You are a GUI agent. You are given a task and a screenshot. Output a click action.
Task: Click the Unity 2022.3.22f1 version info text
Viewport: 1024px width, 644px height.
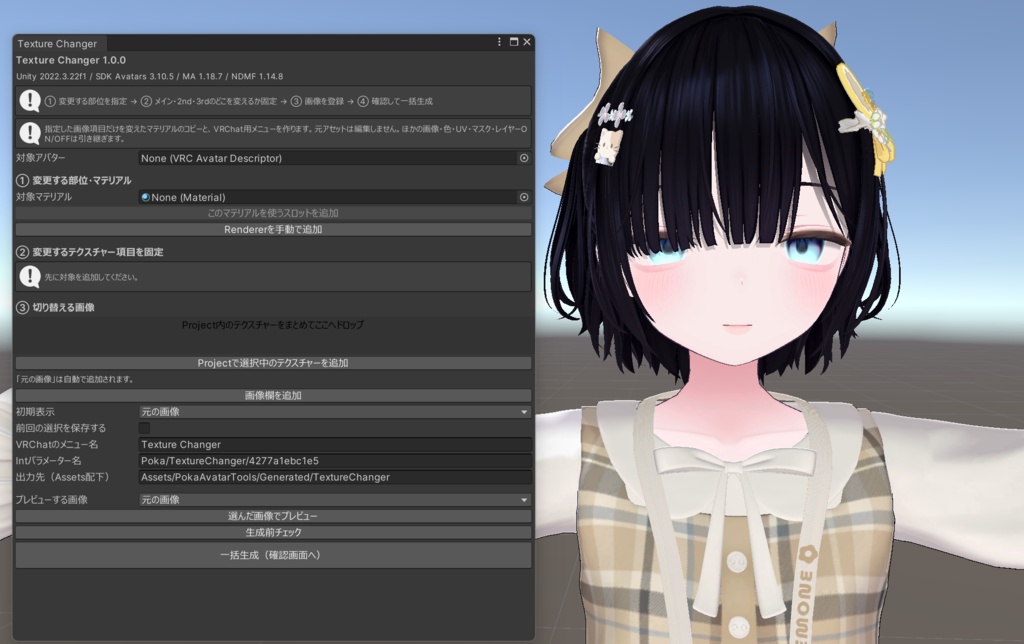click(150, 76)
